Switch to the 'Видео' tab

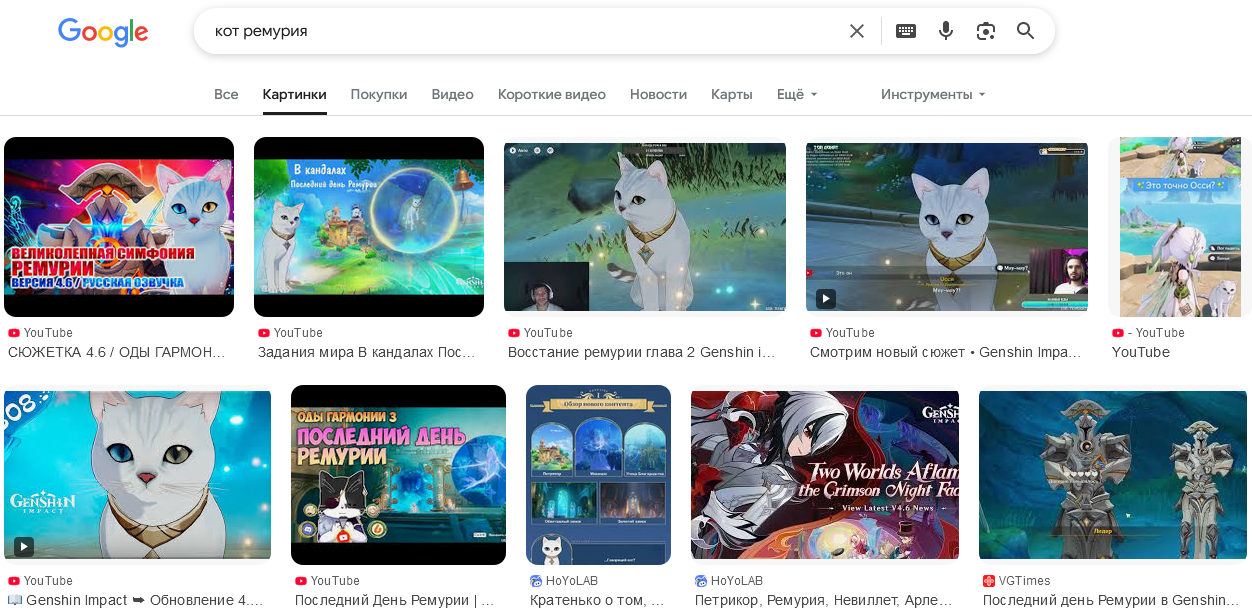coord(453,94)
